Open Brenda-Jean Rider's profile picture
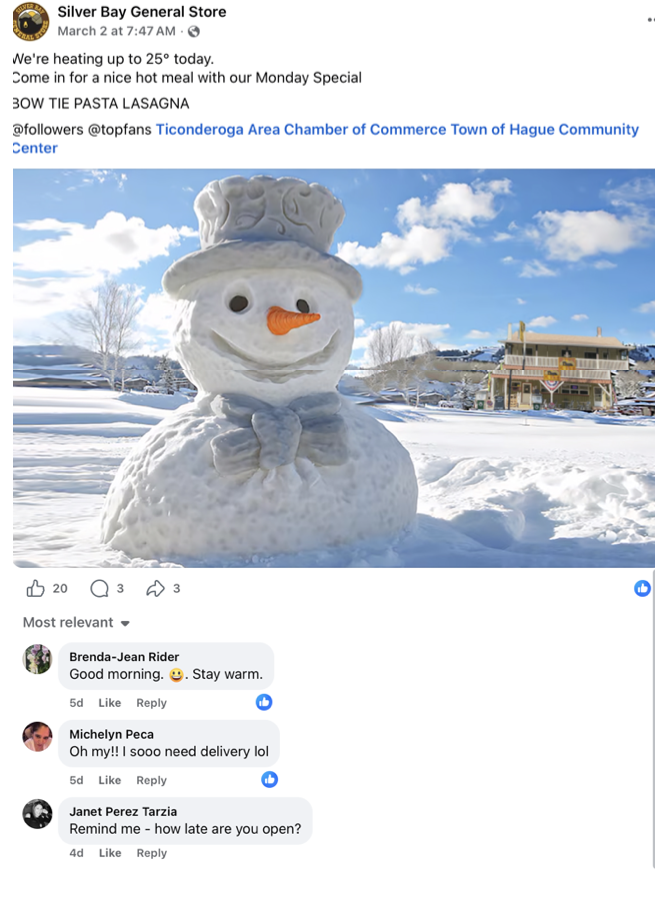This screenshot has height=922, width=668. pos(37,659)
